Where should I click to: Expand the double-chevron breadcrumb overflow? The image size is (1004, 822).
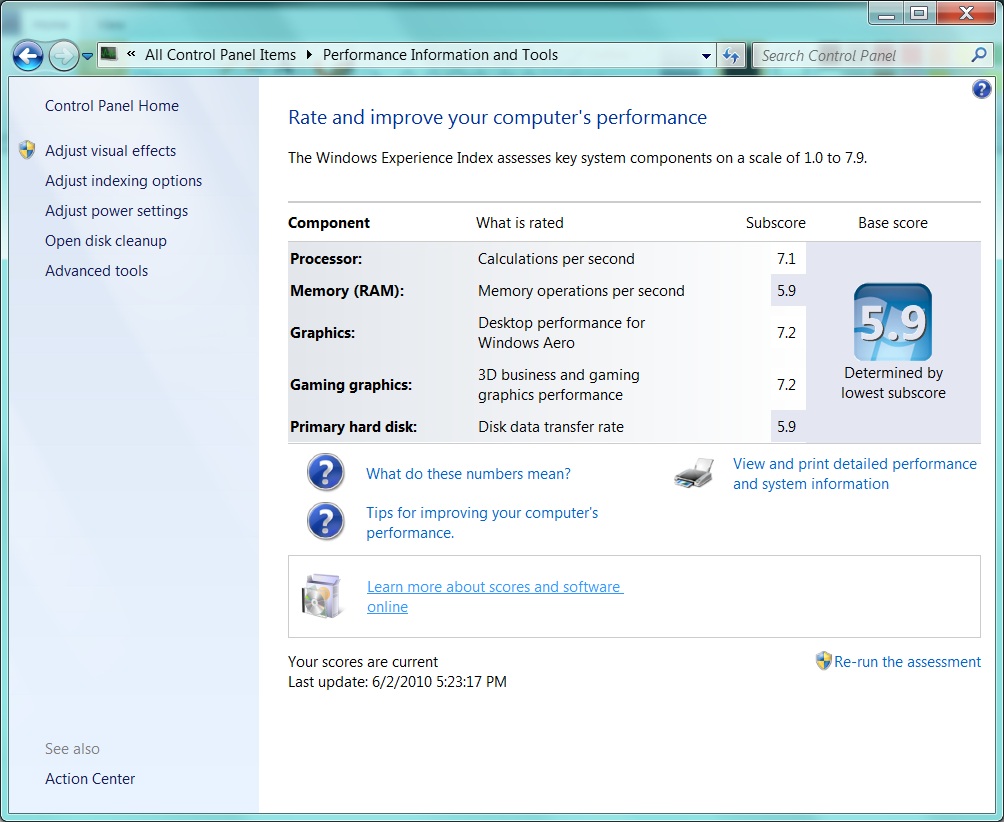coord(131,54)
